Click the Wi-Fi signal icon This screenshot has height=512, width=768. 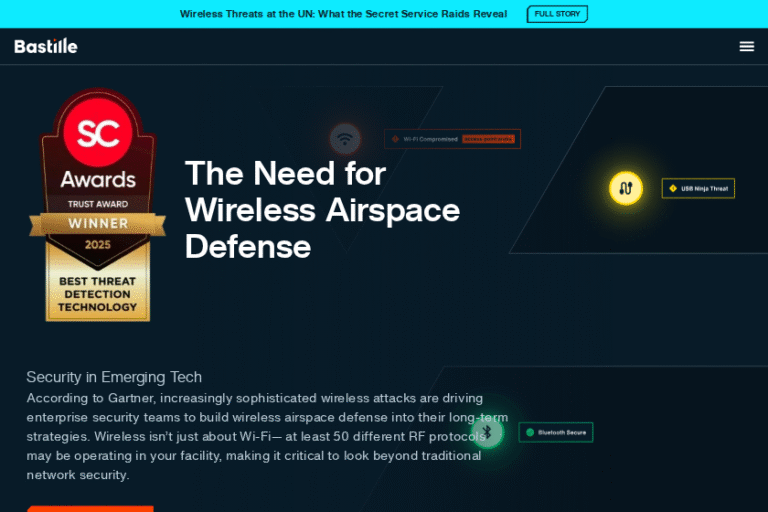point(345,138)
